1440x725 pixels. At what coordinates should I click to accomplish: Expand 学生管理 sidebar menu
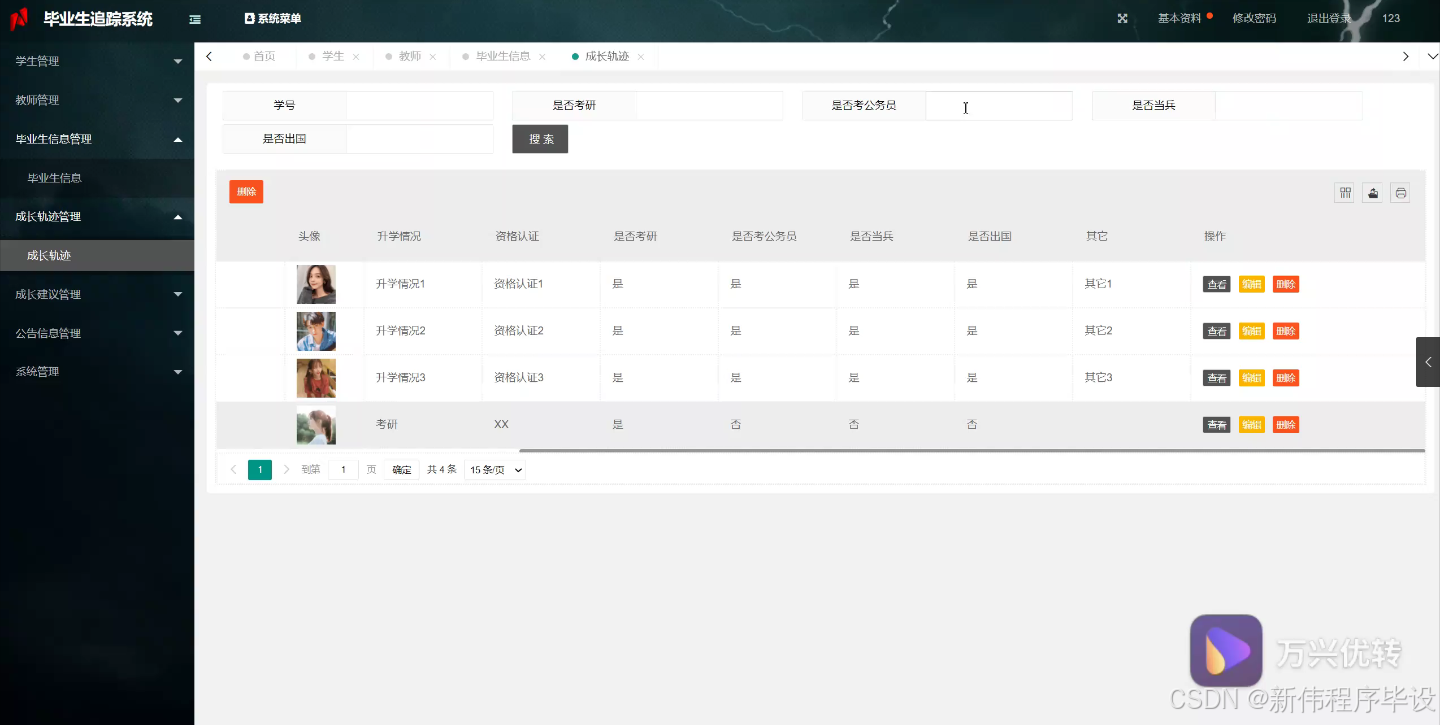point(97,61)
